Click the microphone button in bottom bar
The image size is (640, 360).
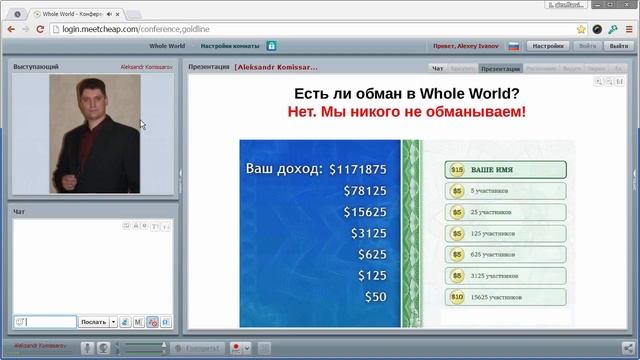(87, 348)
